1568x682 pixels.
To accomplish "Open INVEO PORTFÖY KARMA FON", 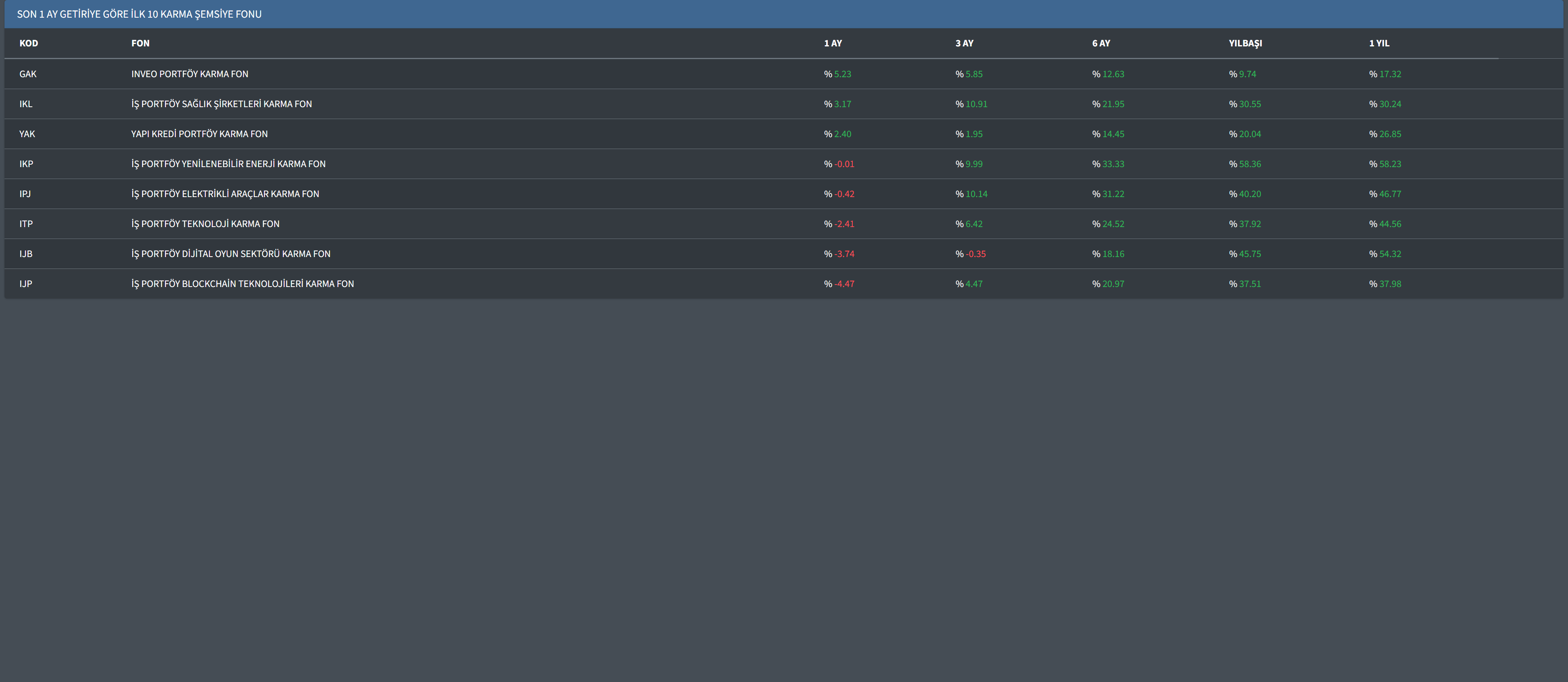I will 189,74.
